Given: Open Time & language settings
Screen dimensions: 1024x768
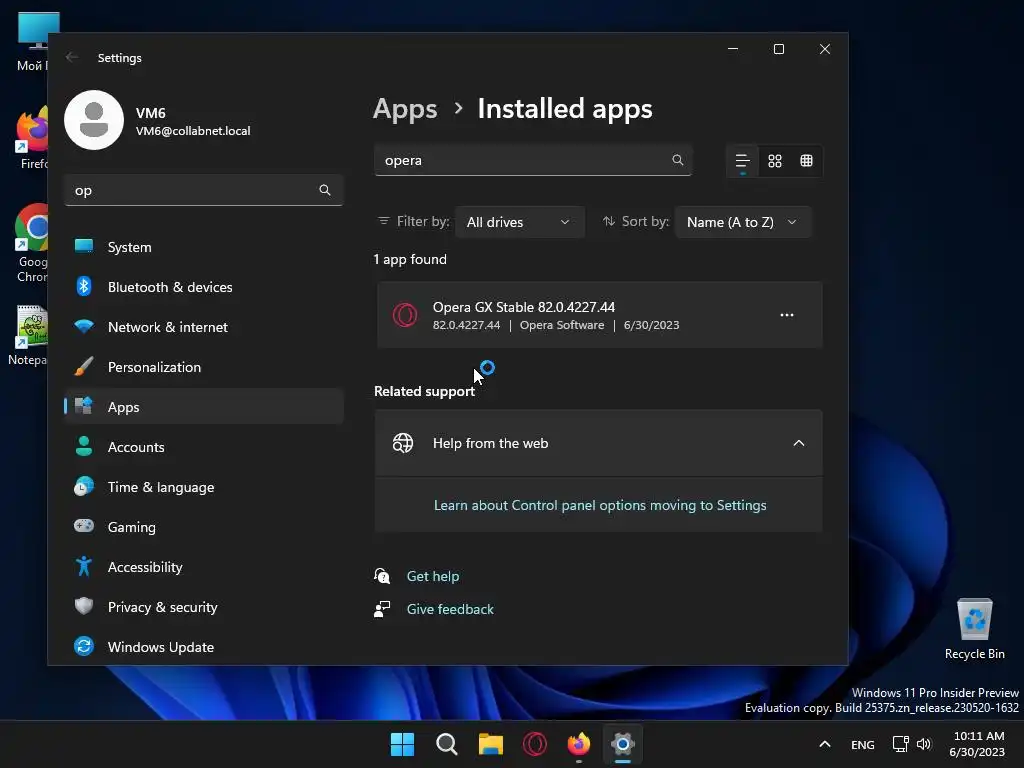Looking at the screenshot, I should click(x=204, y=487).
